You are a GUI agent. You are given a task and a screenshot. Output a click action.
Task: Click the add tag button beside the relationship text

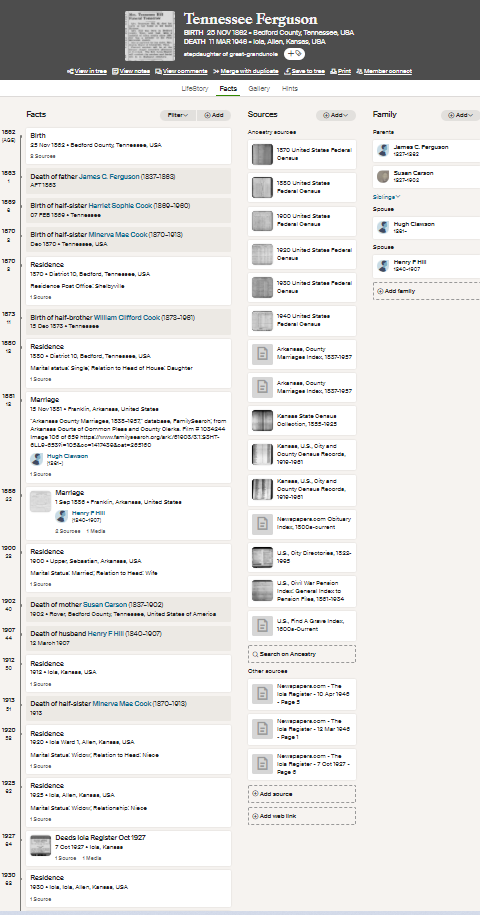tap(294, 54)
